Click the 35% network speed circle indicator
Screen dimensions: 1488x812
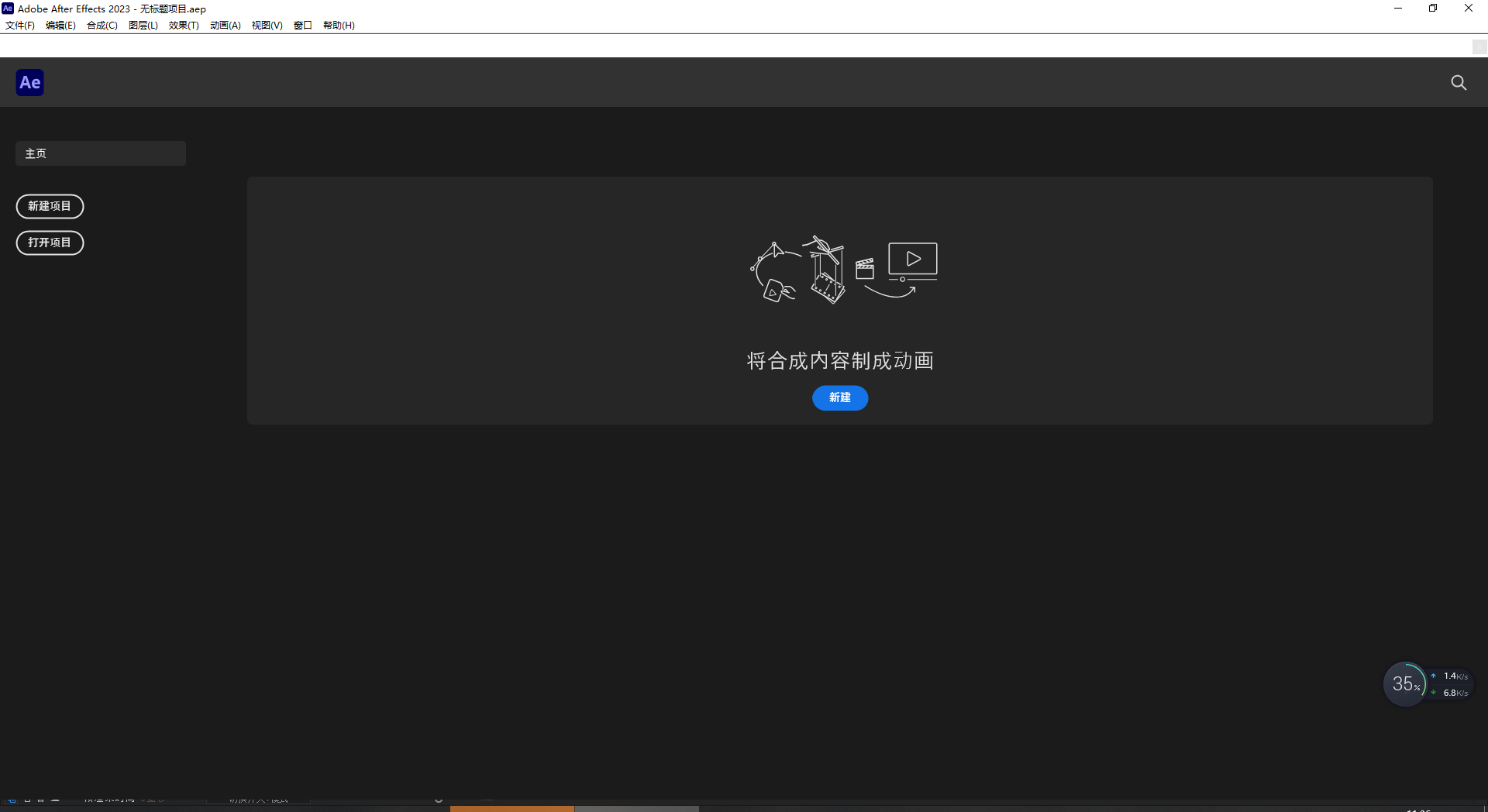click(x=1405, y=683)
